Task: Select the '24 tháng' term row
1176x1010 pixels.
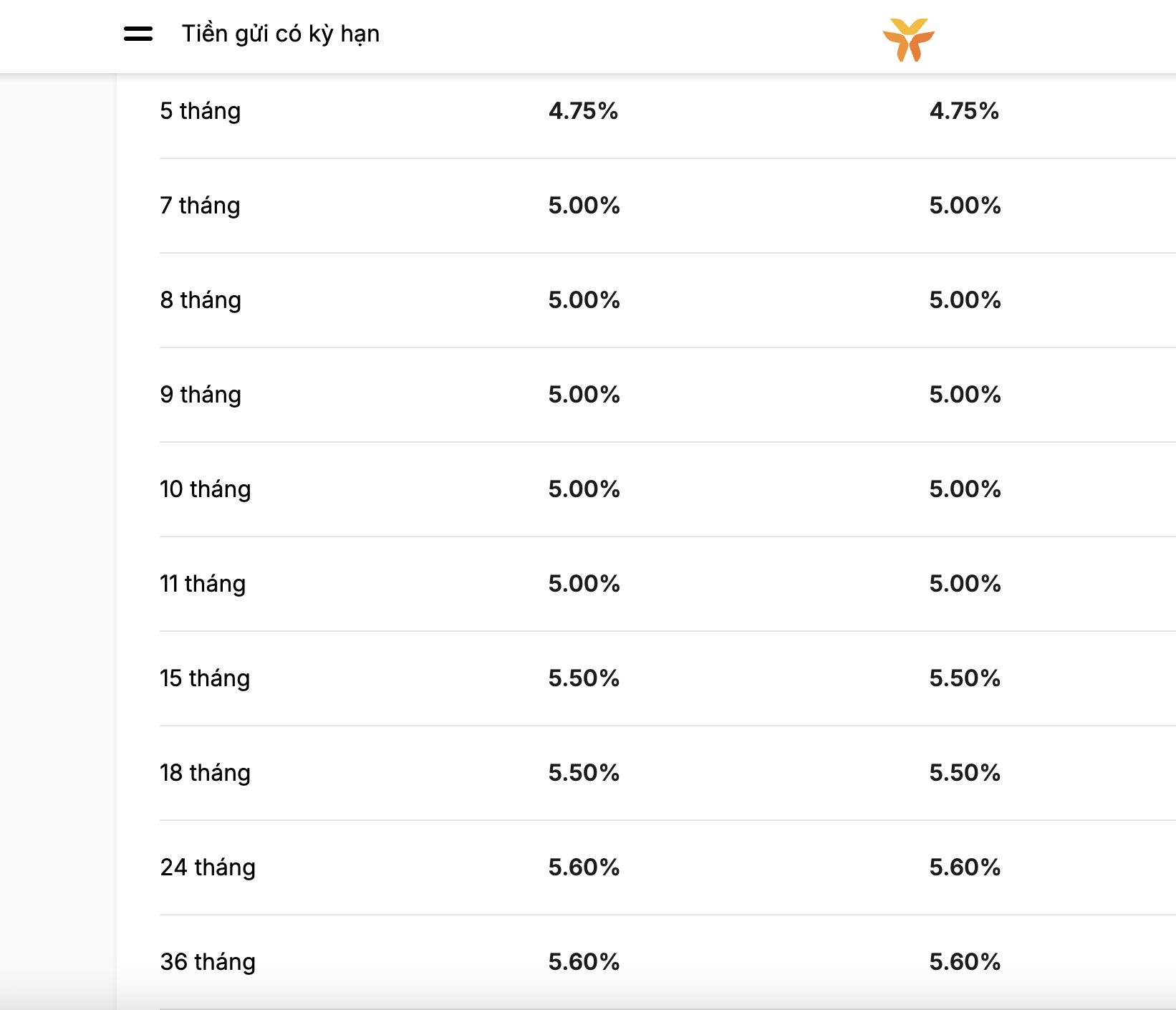Action: [x=208, y=867]
